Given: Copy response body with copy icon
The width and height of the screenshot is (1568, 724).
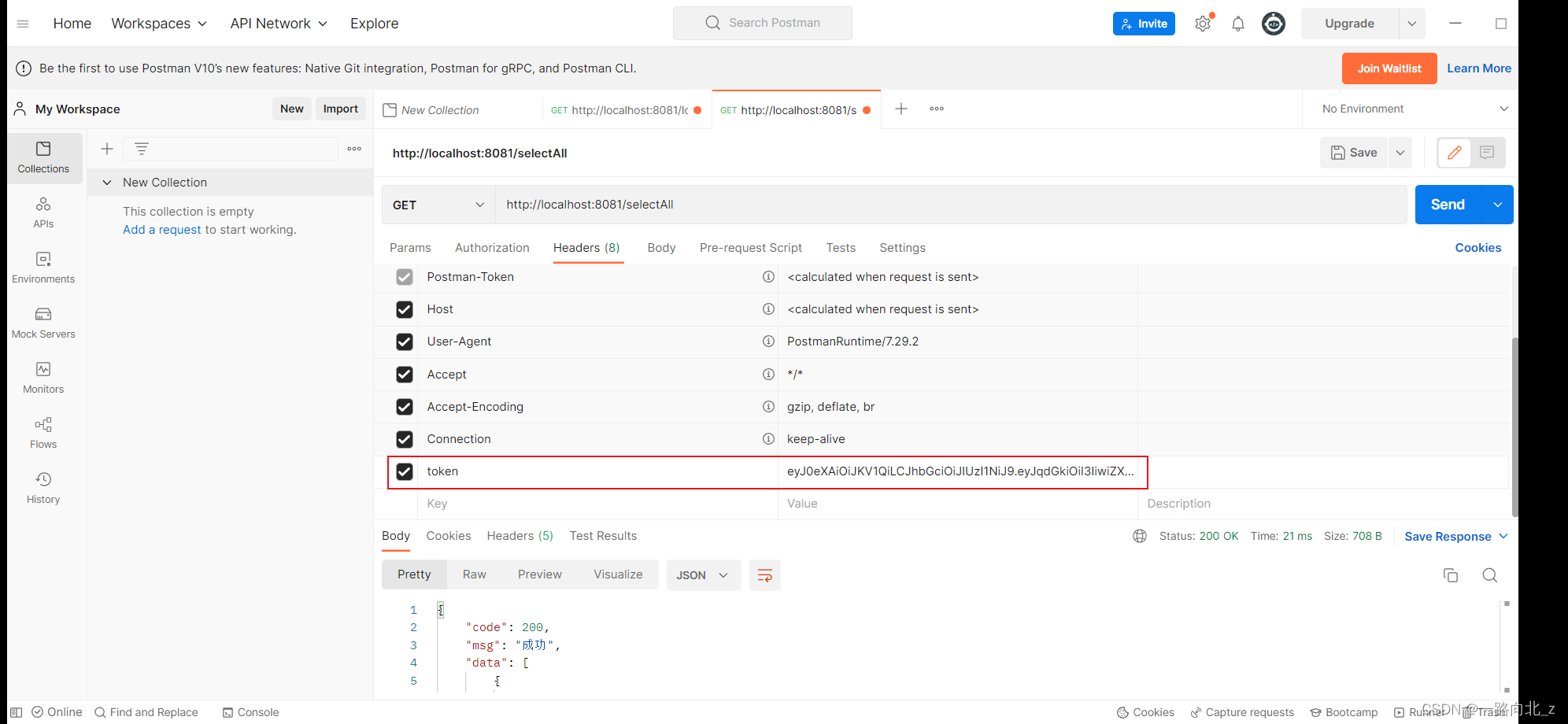Looking at the screenshot, I should [x=1451, y=575].
